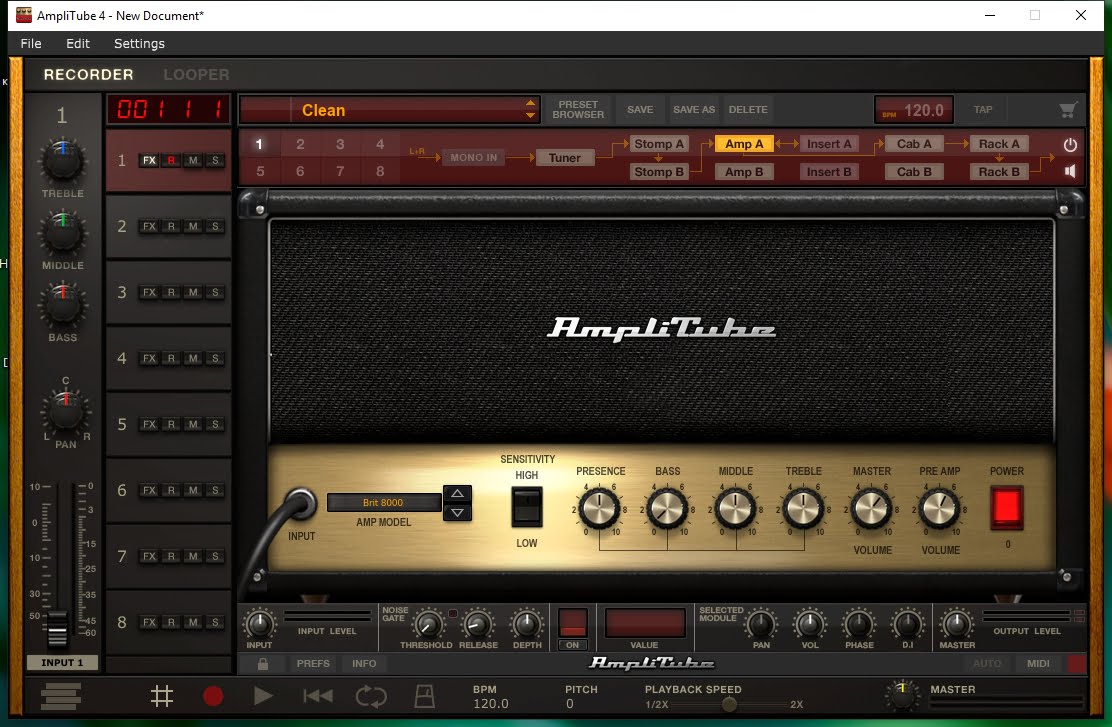Select the Amp A module
Screen dimensions: 1112x727
pyautogui.click(x=744, y=144)
